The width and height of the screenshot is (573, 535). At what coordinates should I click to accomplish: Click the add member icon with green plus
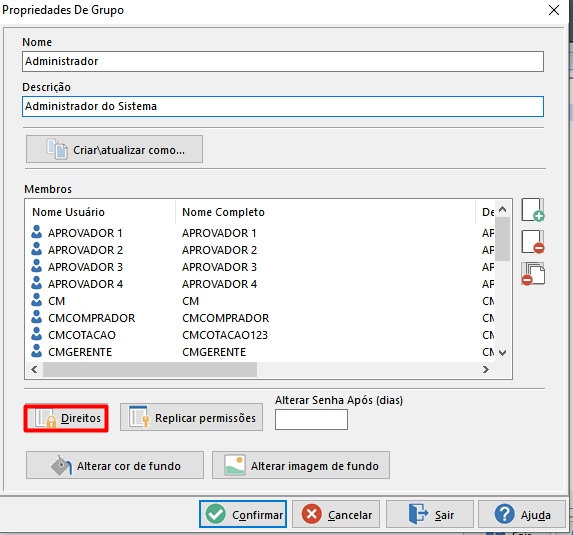pyautogui.click(x=533, y=210)
